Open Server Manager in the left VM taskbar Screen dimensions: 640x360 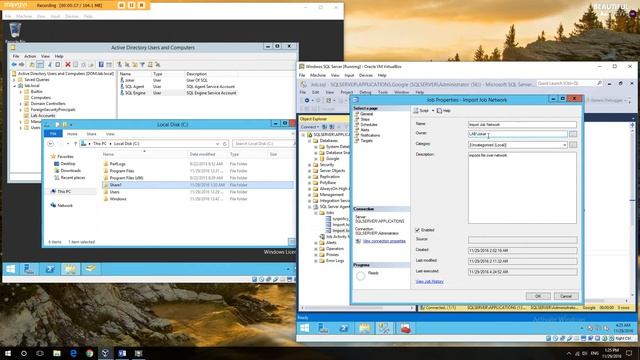point(29,269)
